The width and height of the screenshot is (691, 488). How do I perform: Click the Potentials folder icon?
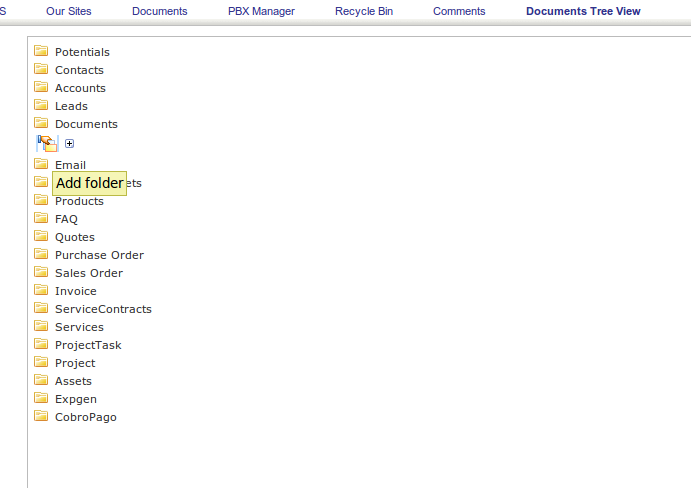pos(41,51)
